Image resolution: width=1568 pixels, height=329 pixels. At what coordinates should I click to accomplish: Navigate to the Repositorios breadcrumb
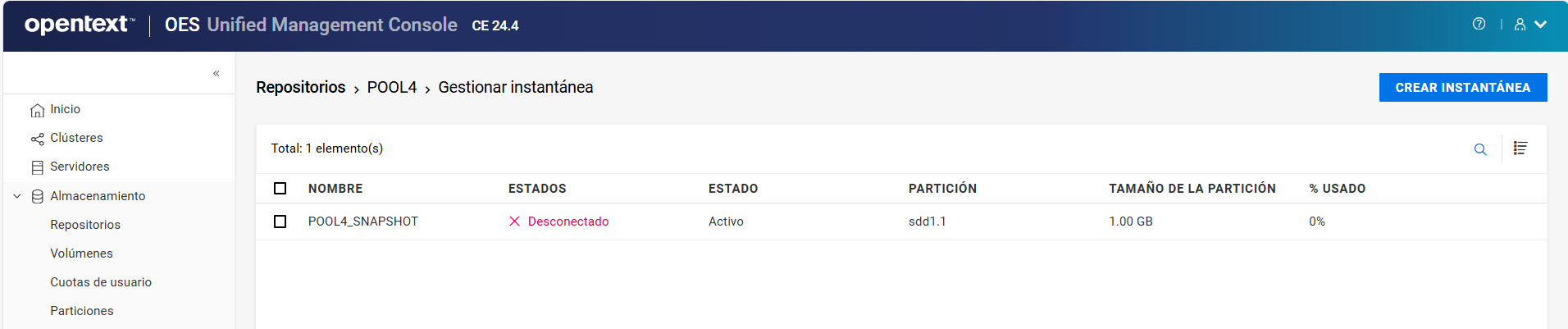coord(300,88)
